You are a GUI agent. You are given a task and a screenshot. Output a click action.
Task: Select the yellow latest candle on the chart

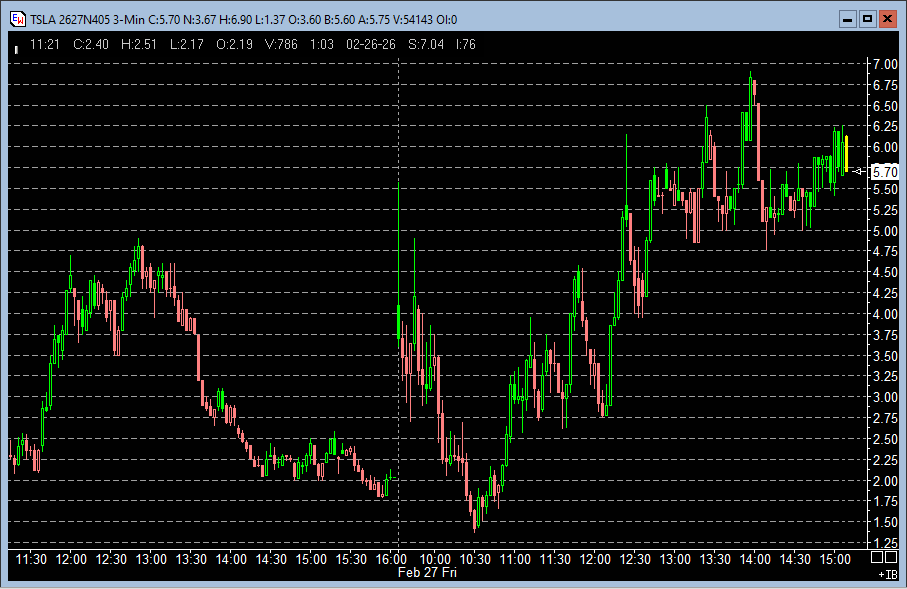pos(846,153)
